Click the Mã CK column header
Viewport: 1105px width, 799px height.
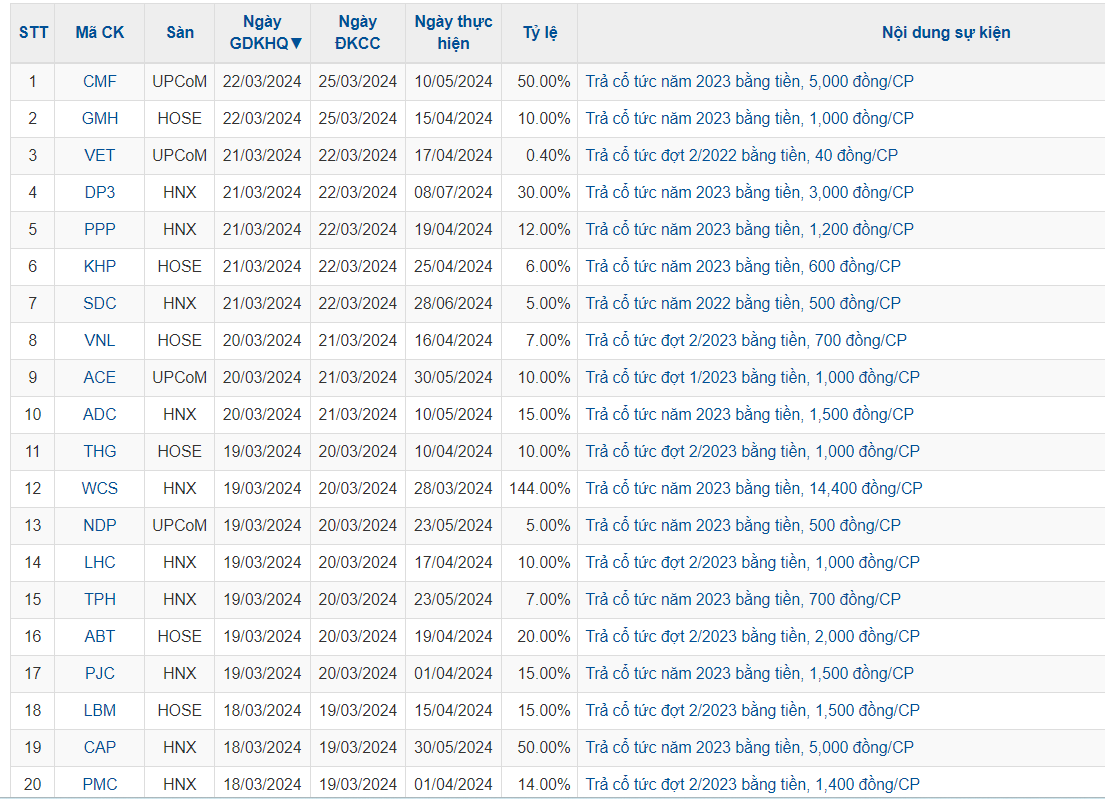pos(100,32)
